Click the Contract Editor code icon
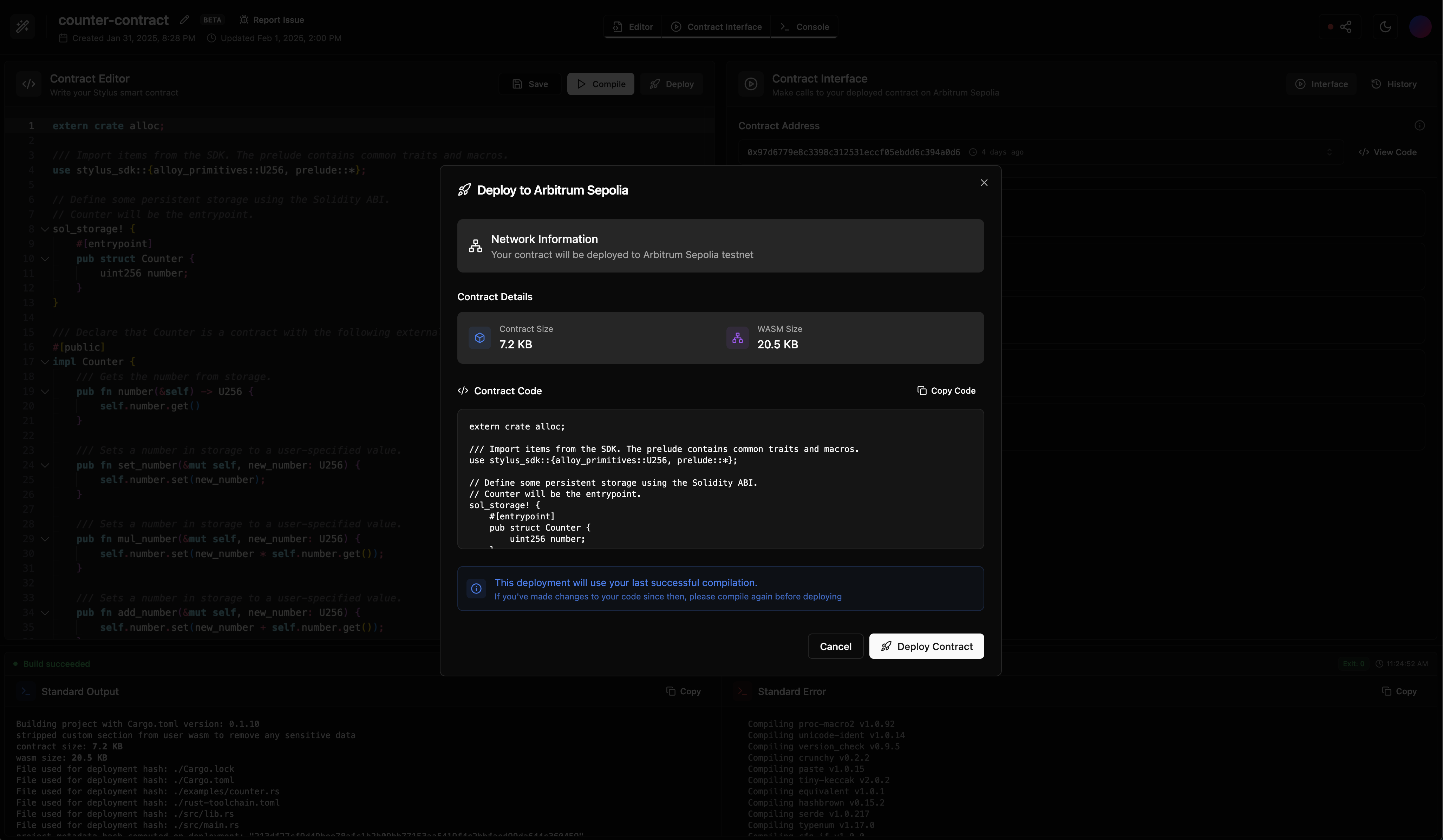Screen dimensions: 1443x840 [x=29, y=84]
